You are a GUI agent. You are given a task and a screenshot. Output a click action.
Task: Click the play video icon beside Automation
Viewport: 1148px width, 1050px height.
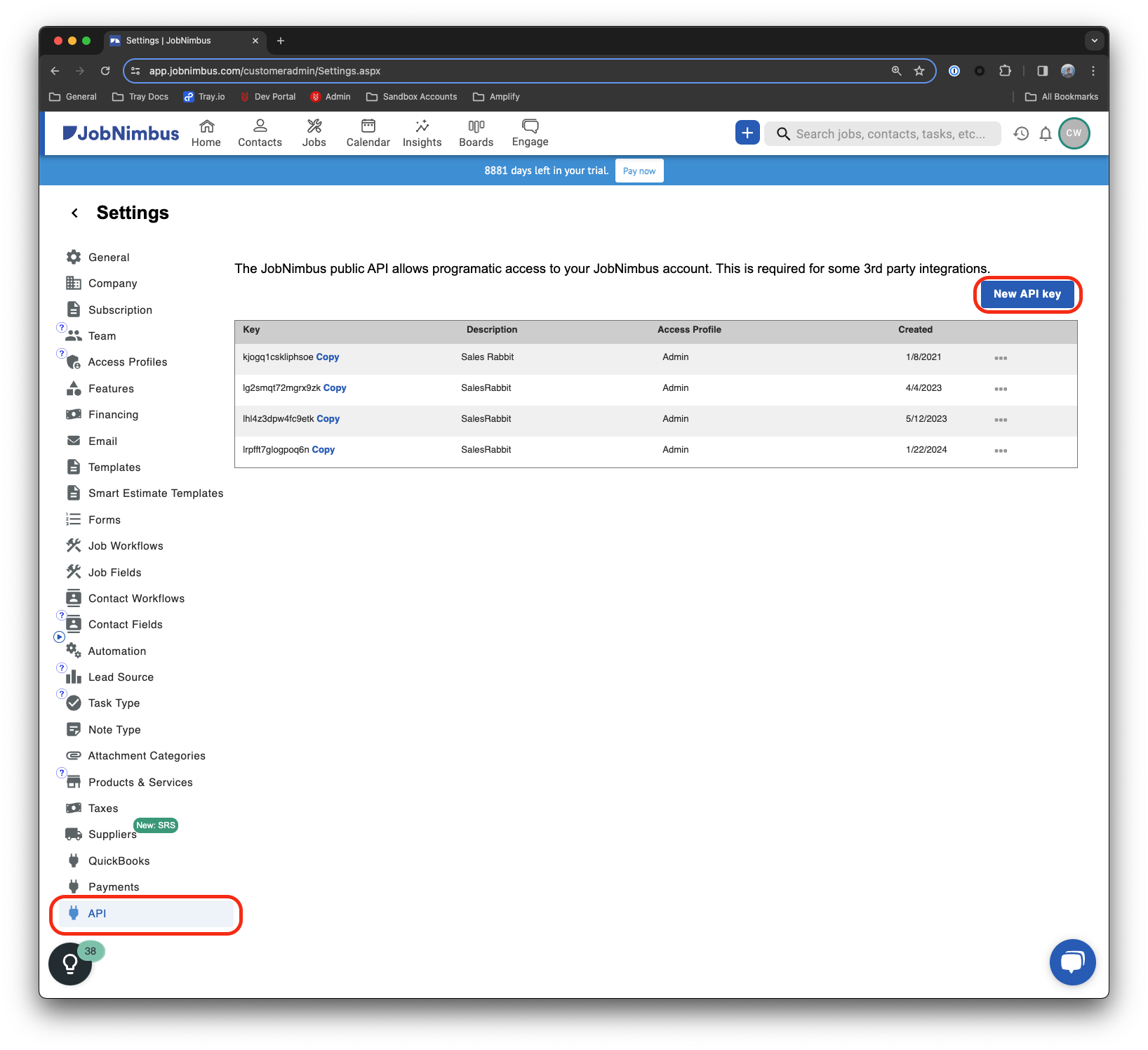pyautogui.click(x=59, y=637)
